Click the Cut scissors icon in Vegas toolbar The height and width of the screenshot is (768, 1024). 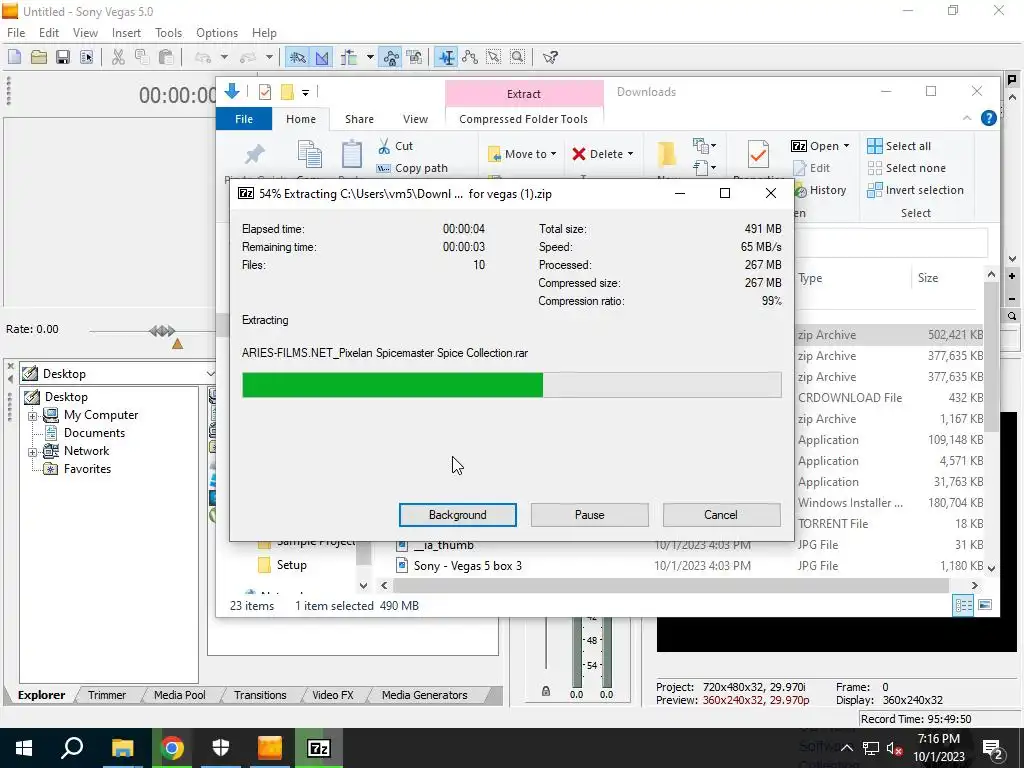click(118, 57)
